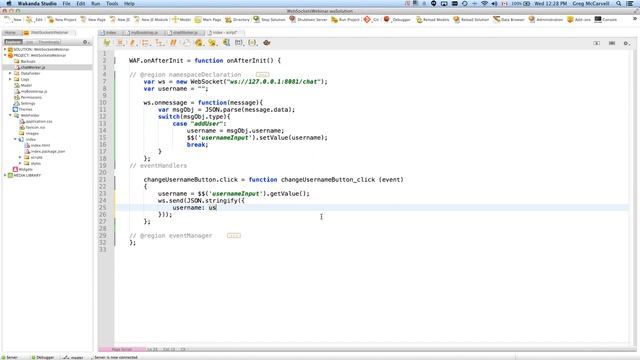This screenshot has height=360, width=640.
Task: Switch to the Index editor tab
Action: tap(109, 33)
